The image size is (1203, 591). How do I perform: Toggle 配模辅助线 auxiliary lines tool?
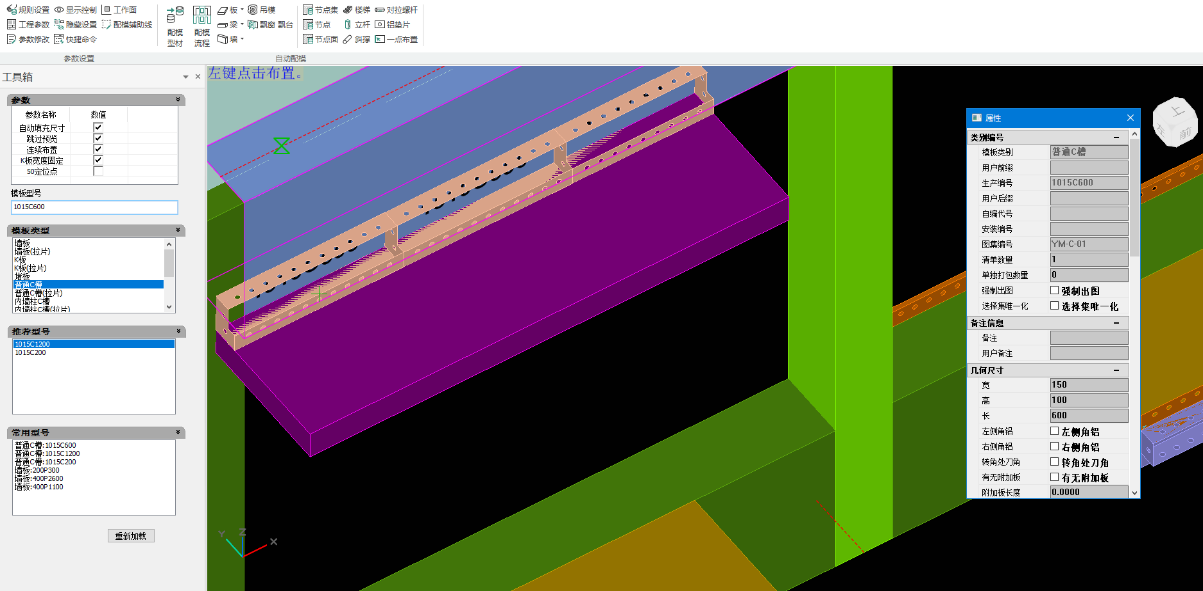126,24
